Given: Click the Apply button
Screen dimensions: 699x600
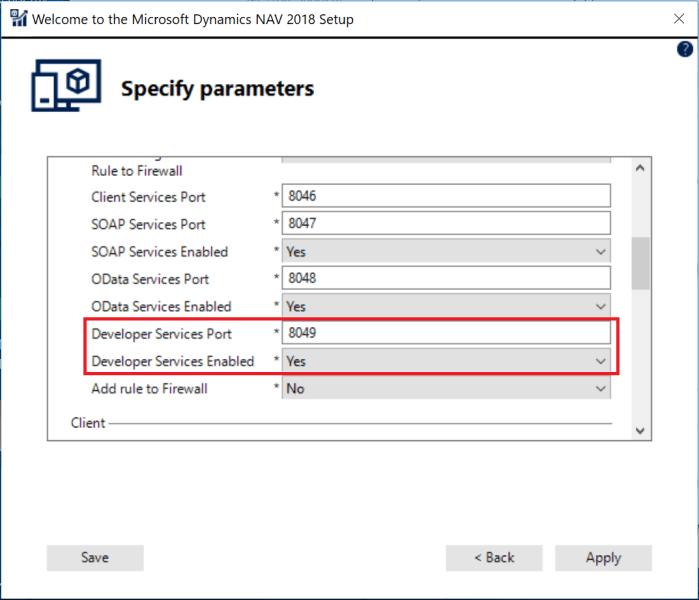Looking at the screenshot, I should tap(603, 558).
